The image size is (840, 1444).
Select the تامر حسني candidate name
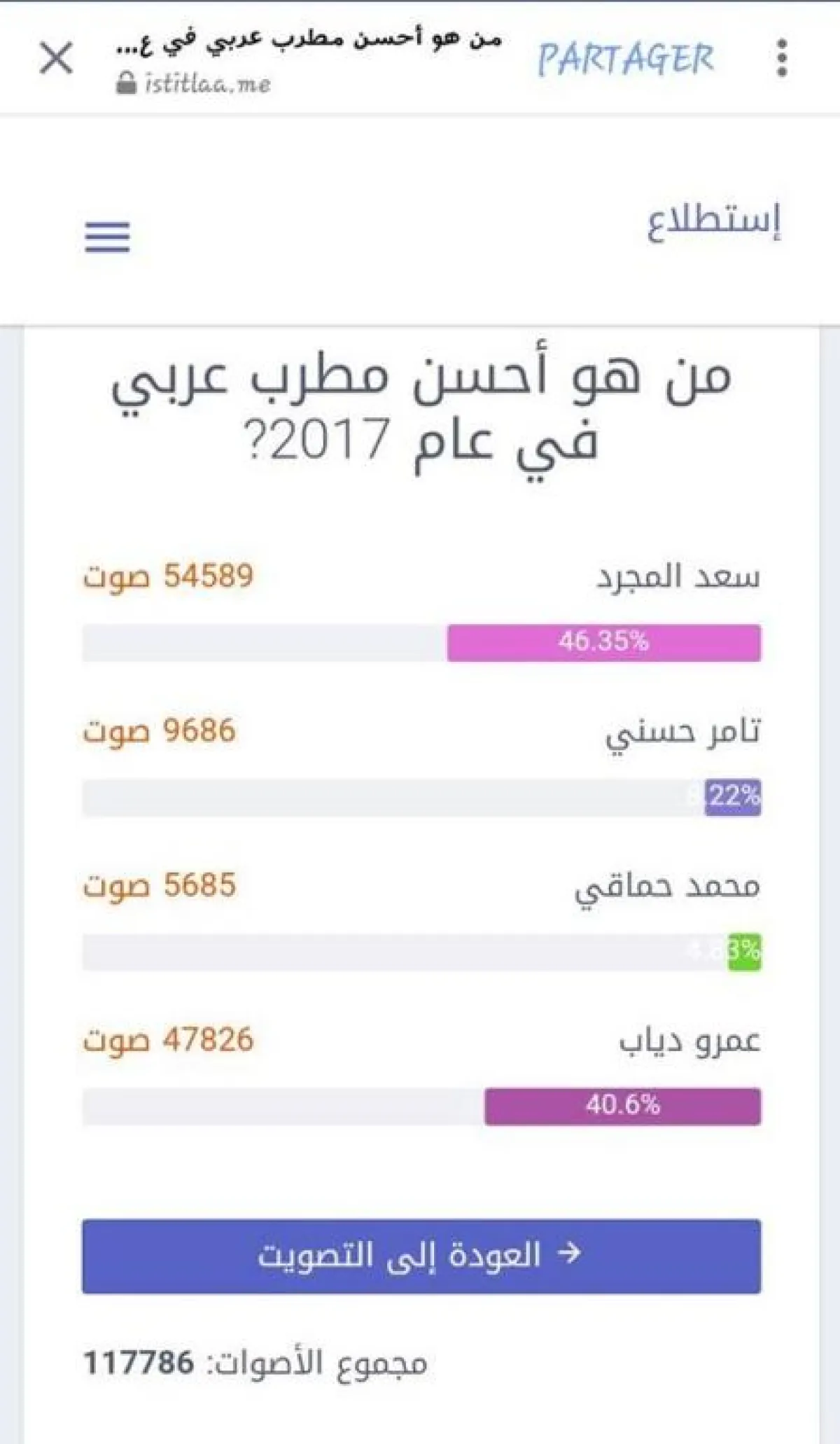pos(683,733)
